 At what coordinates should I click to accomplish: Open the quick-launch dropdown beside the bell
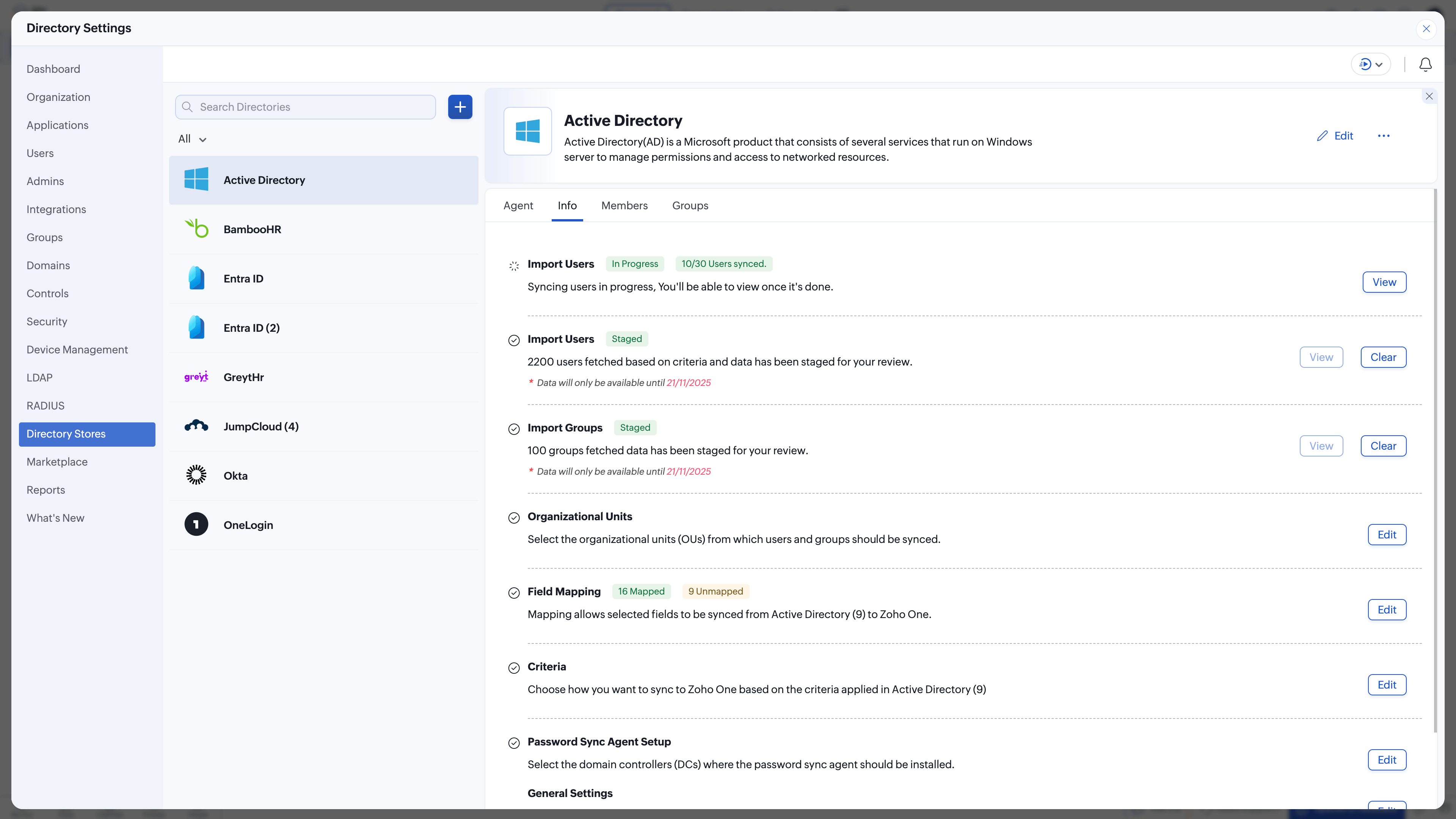tap(1370, 64)
